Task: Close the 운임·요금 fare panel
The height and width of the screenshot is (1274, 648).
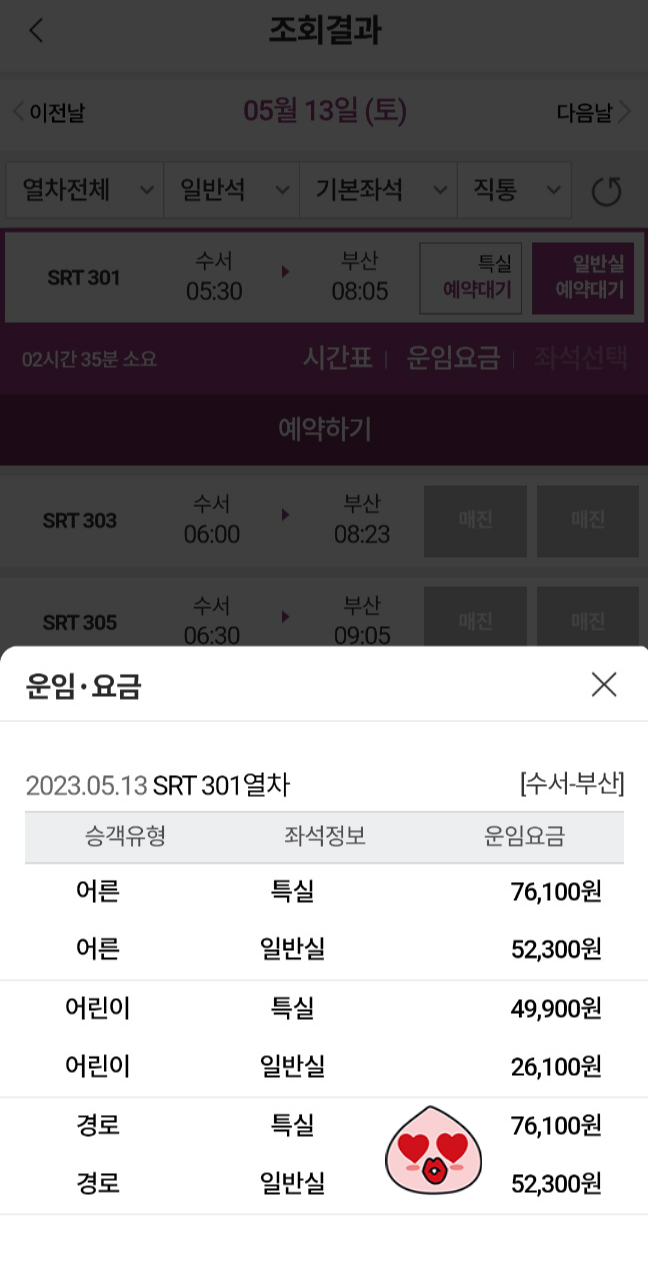Action: tap(604, 684)
